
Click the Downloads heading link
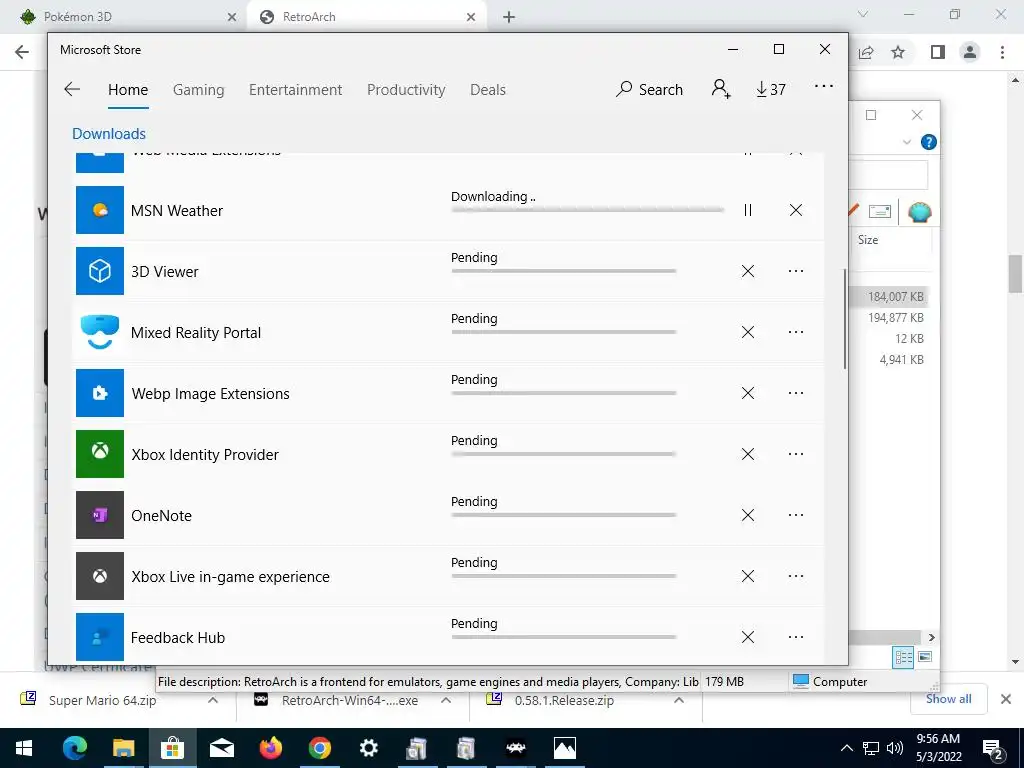[x=109, y=134]
